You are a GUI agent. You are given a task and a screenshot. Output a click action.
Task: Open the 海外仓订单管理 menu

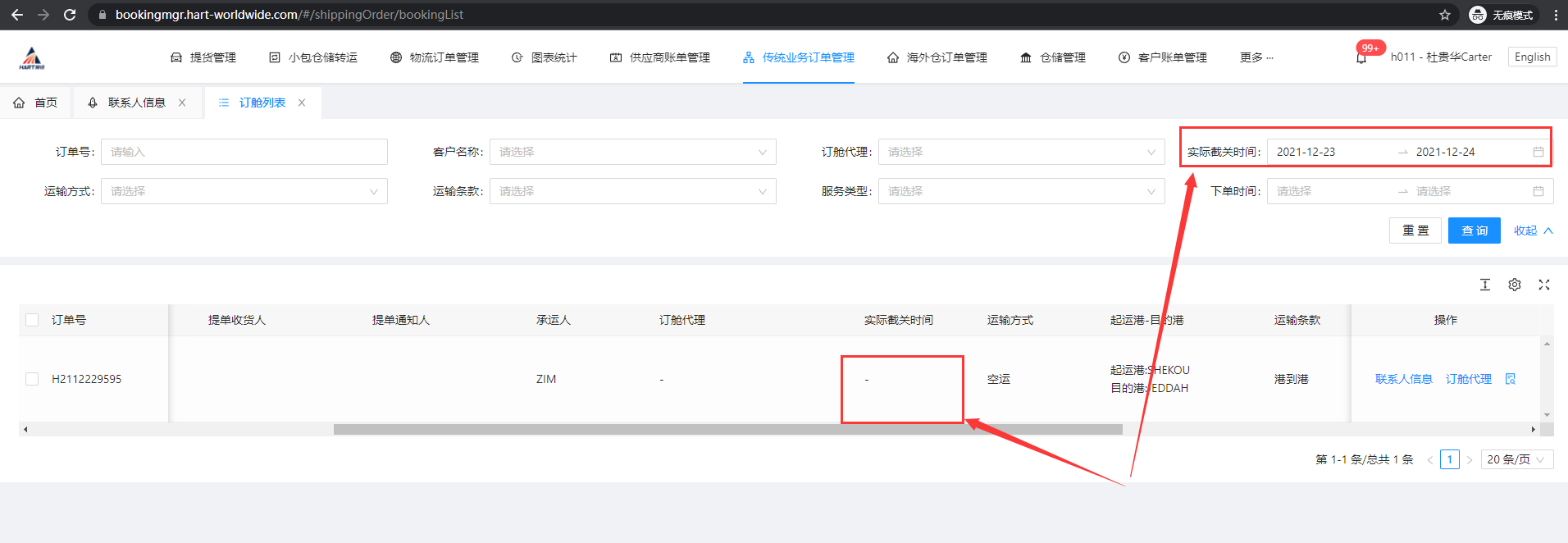[x=937, y=57]
